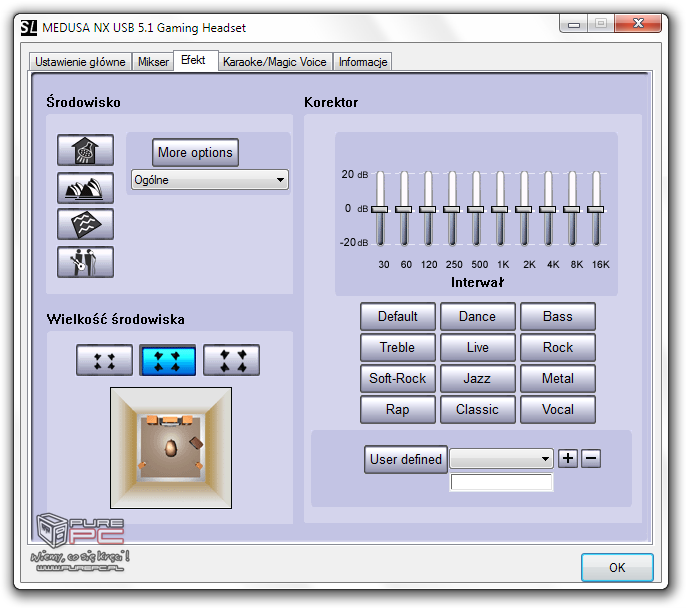
Task: Apply the Default equalizer preset
Action: (398, 316)
